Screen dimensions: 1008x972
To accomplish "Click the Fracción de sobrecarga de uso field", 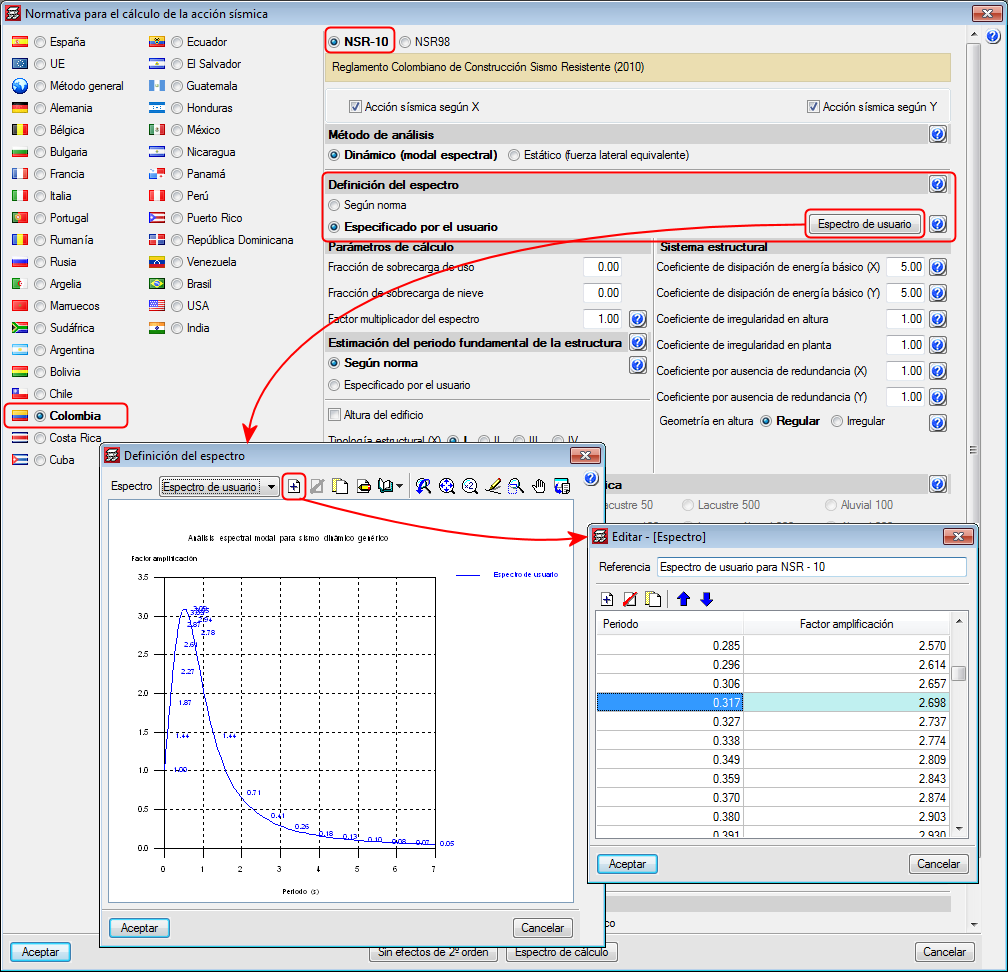I will coord(603,267).
